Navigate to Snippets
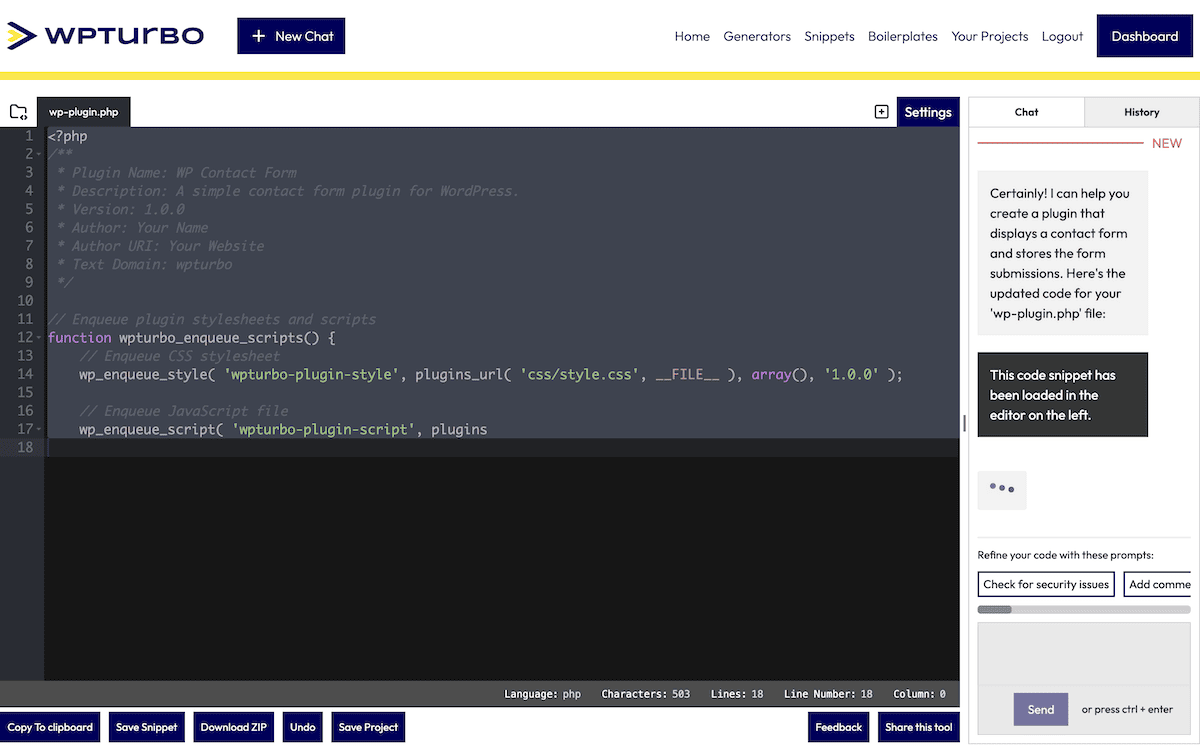 pos(829,36)
